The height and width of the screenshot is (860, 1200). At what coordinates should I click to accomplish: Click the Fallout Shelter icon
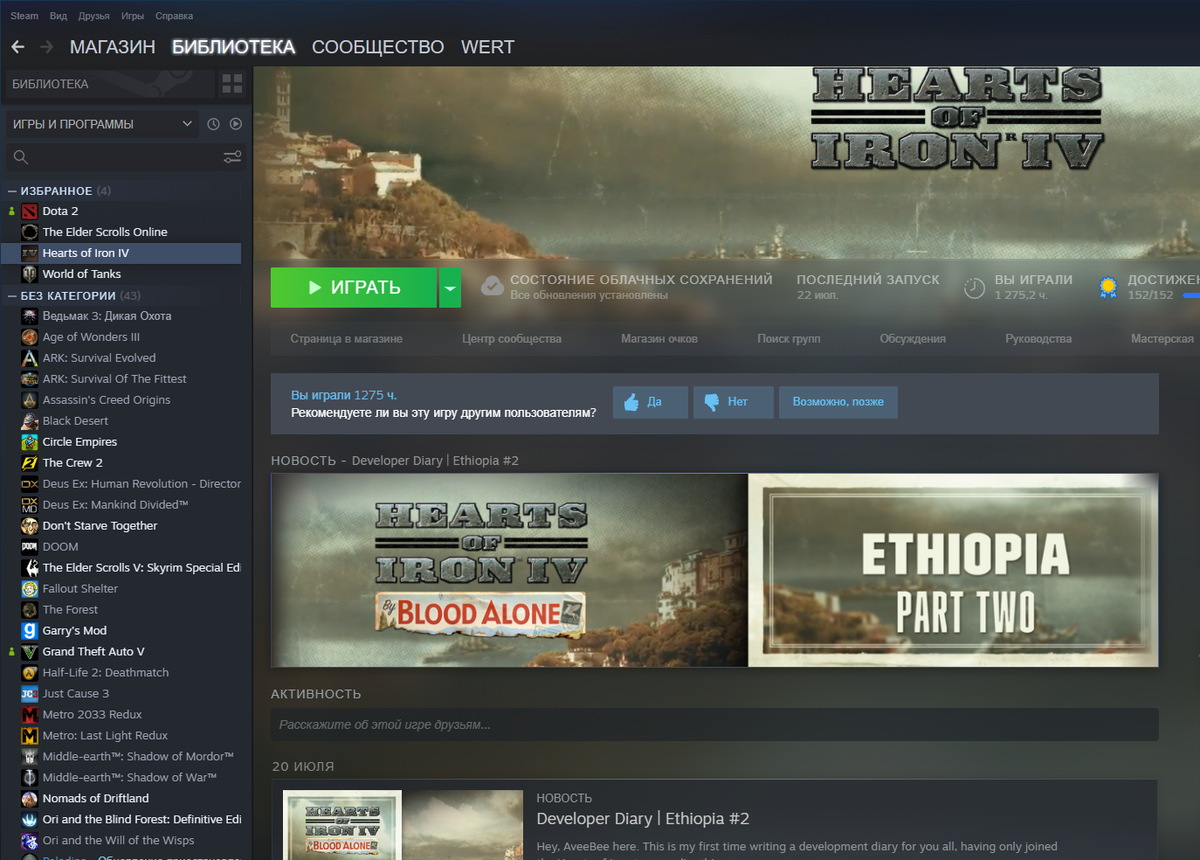(30, 589)
